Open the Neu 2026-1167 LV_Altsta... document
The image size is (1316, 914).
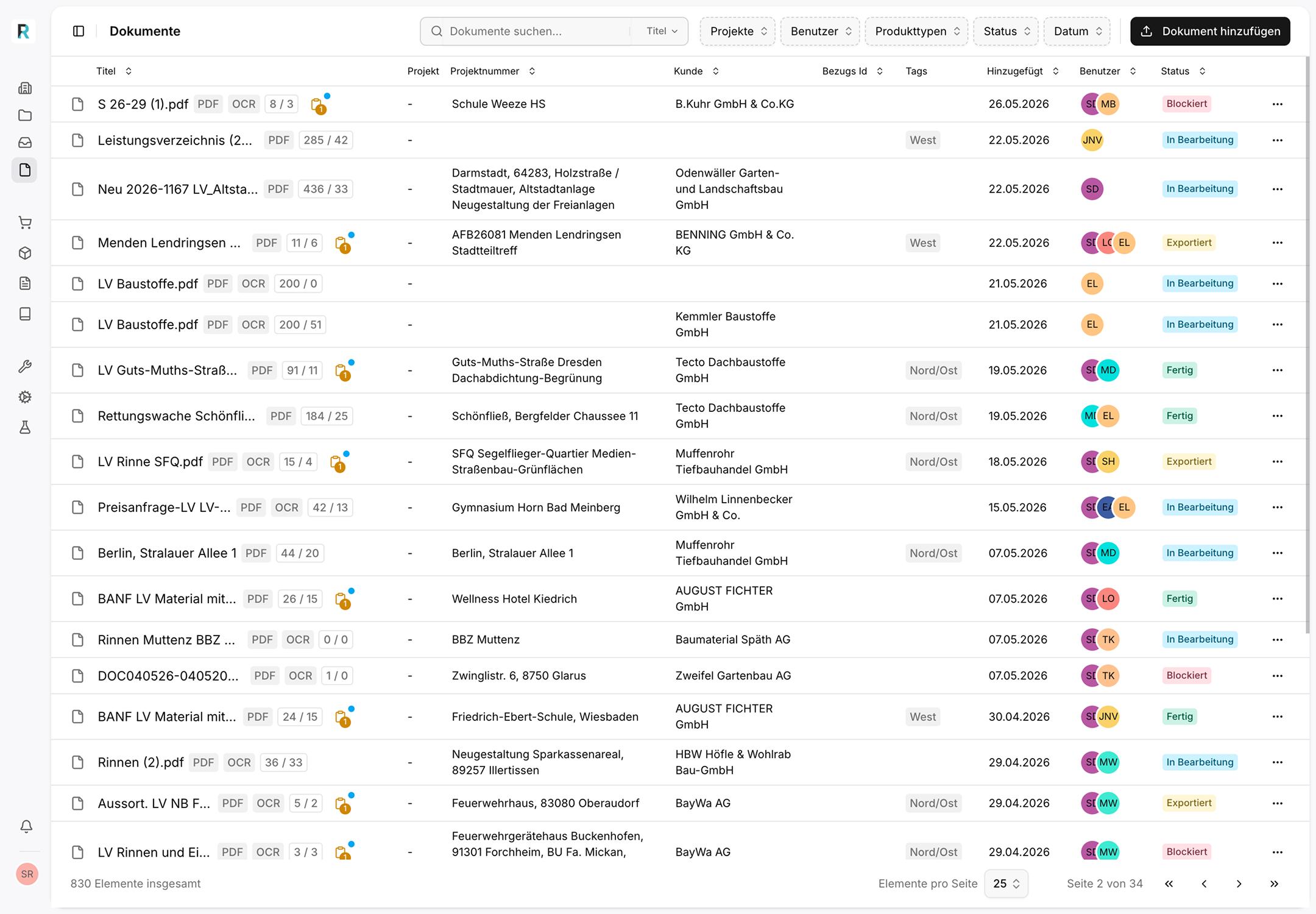coord(177,189)
